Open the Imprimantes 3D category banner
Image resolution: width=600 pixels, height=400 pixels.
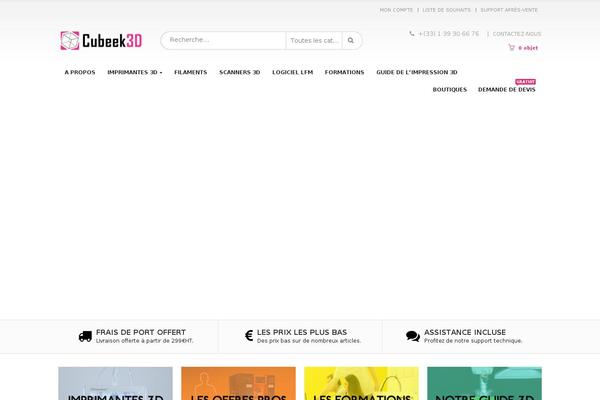(115, 384)
